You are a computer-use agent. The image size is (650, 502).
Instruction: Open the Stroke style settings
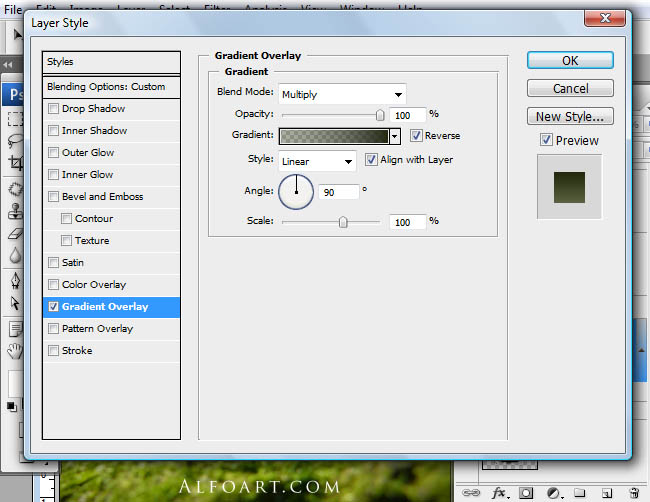coord(77,351)
